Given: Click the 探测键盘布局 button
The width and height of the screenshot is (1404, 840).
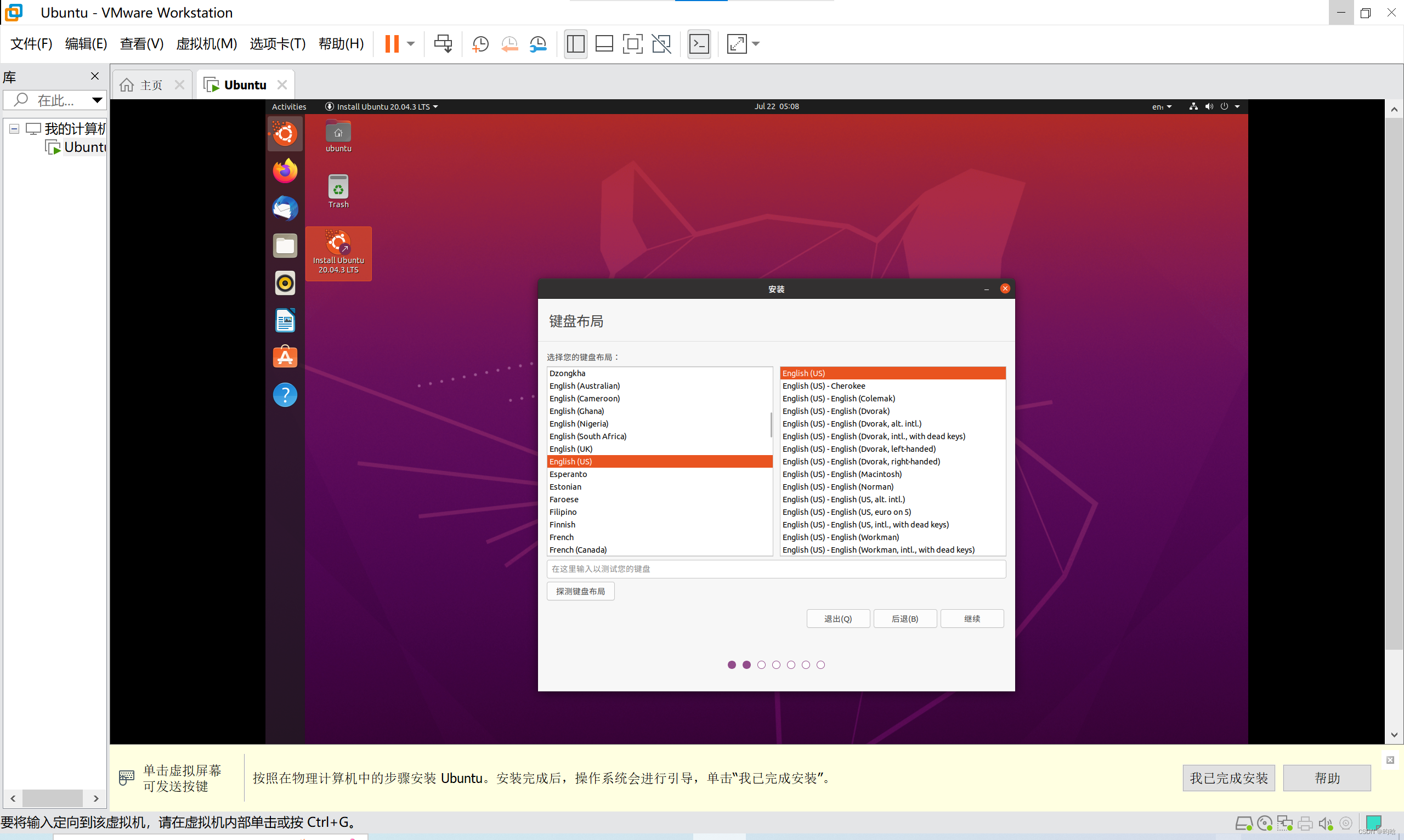Looking at the screenshot, I should click(580, 591).
